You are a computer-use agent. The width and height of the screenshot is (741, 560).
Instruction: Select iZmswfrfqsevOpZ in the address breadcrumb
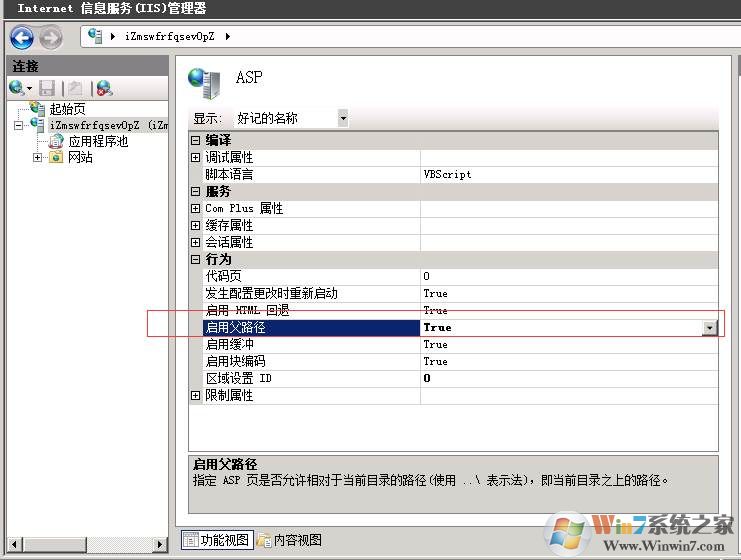tap(170, 36)
